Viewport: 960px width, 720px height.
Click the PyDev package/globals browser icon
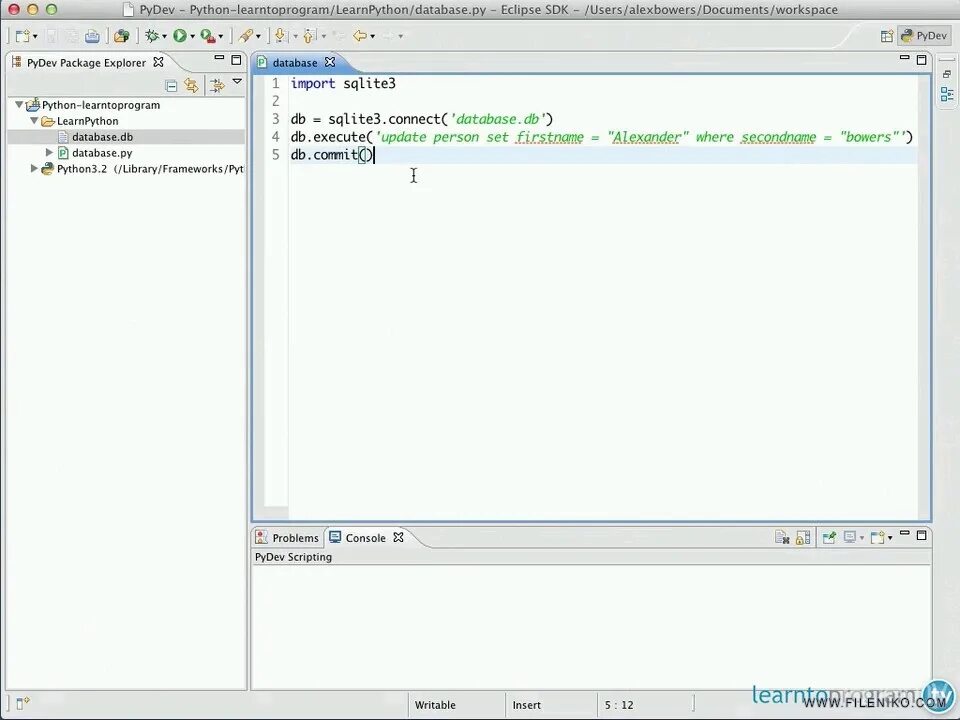[122, 36]
